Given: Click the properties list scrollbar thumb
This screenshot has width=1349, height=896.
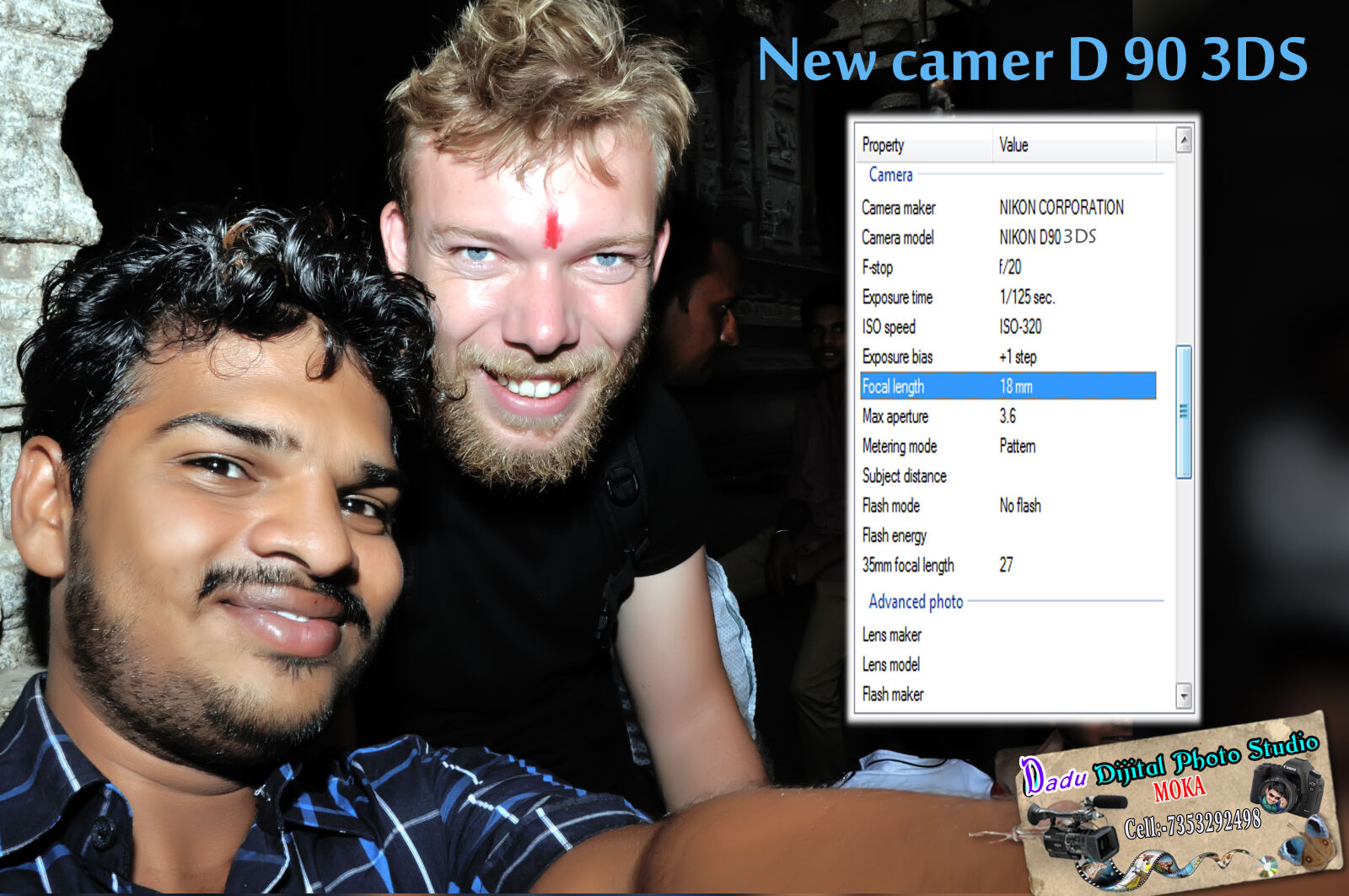Looking at the screenshot, I should pyautogui.click(x=1184, y=411).
